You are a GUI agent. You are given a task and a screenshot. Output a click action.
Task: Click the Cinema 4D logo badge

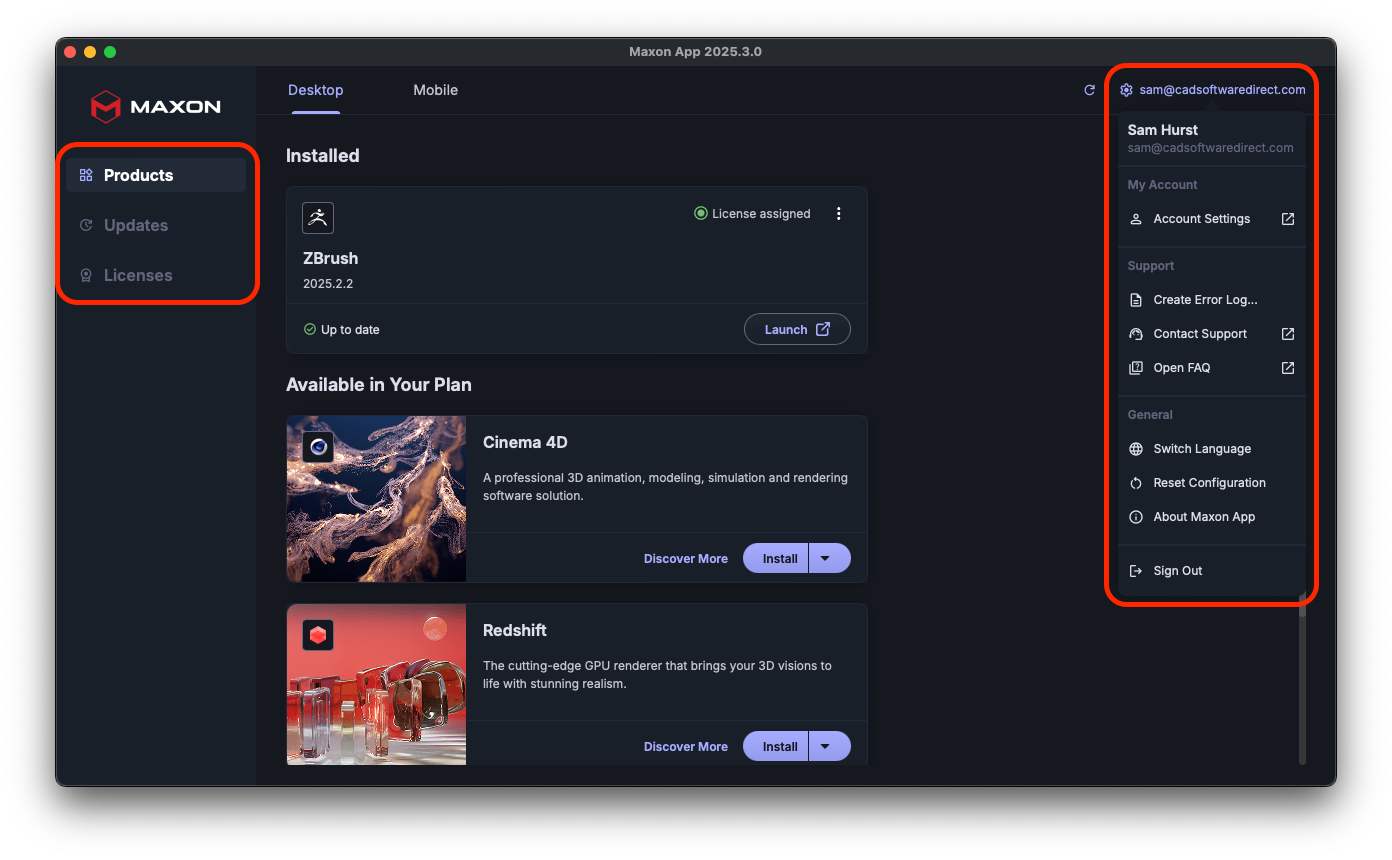pos(318,446)
